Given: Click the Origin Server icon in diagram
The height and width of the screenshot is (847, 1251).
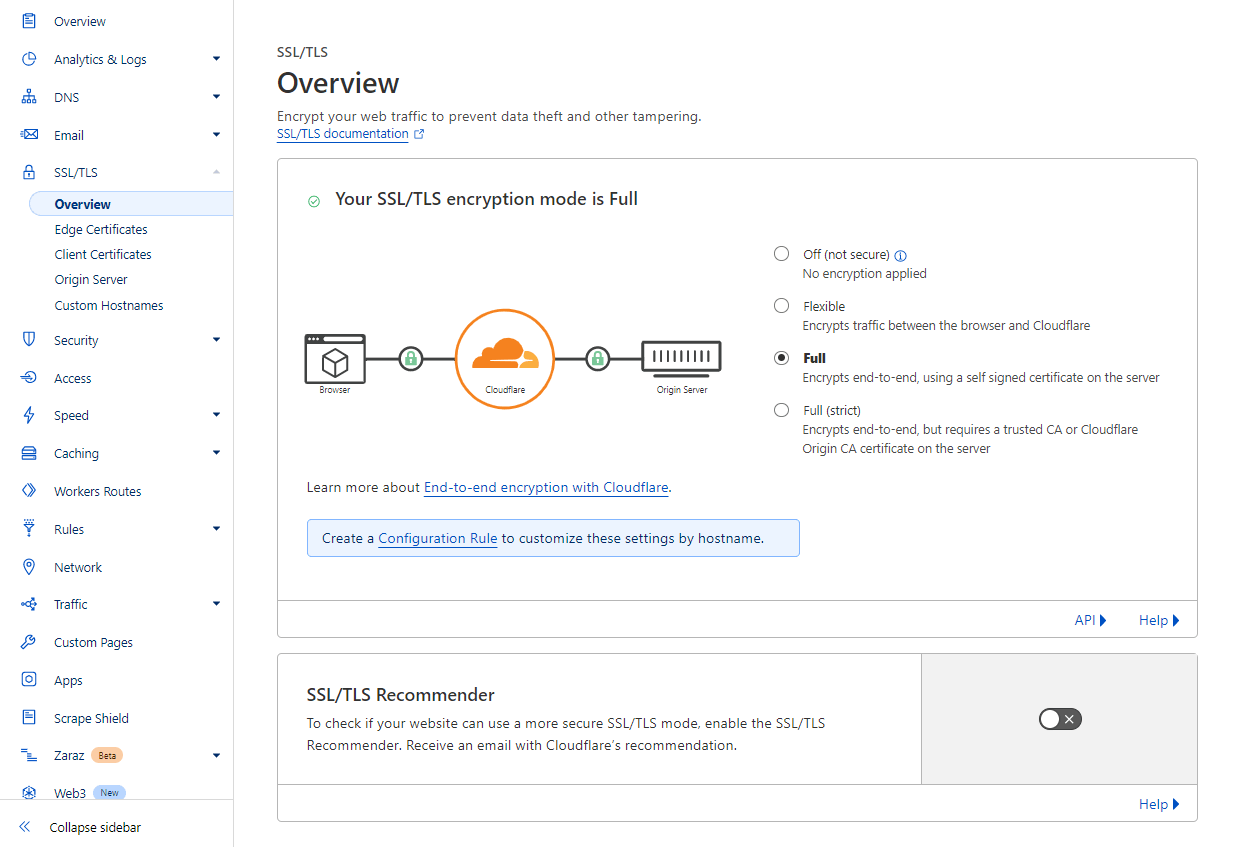Looking at the screenshot, I should 681,358.
